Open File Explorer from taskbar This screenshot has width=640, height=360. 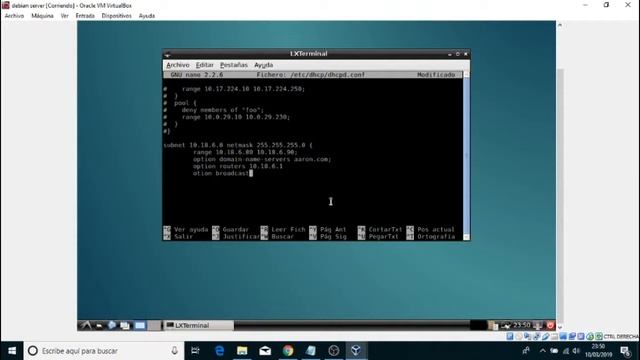(242, 351)
